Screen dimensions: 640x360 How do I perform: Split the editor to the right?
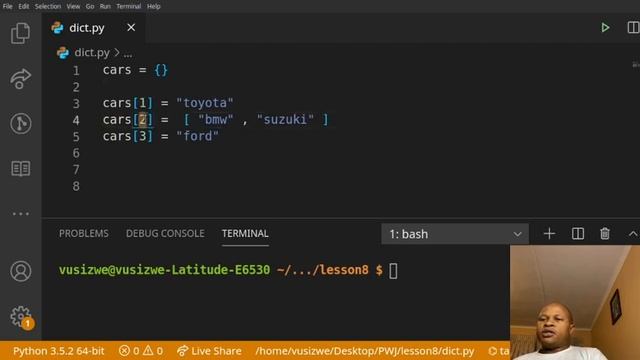633,28
